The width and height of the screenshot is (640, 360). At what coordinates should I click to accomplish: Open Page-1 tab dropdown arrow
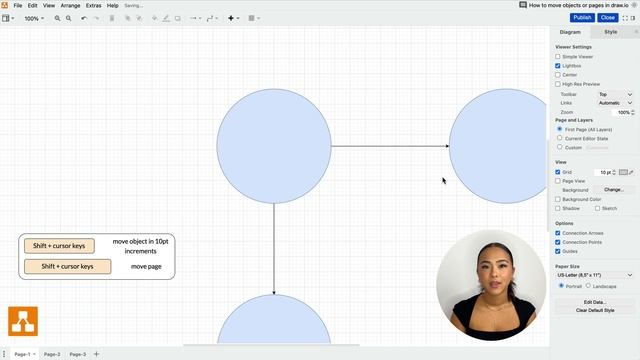tap(34, 354)
